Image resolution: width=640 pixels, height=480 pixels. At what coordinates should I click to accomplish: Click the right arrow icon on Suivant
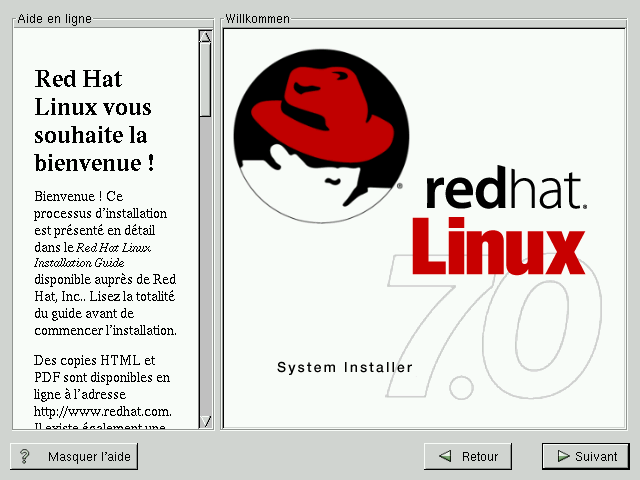[x=561, y=456]
